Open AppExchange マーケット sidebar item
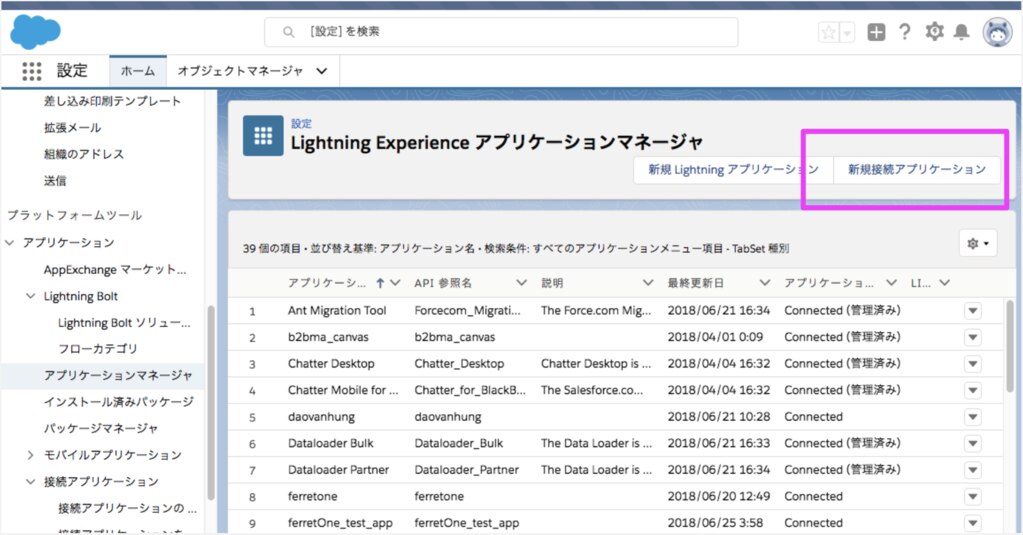1023x535 pixels. coord(115,269)
